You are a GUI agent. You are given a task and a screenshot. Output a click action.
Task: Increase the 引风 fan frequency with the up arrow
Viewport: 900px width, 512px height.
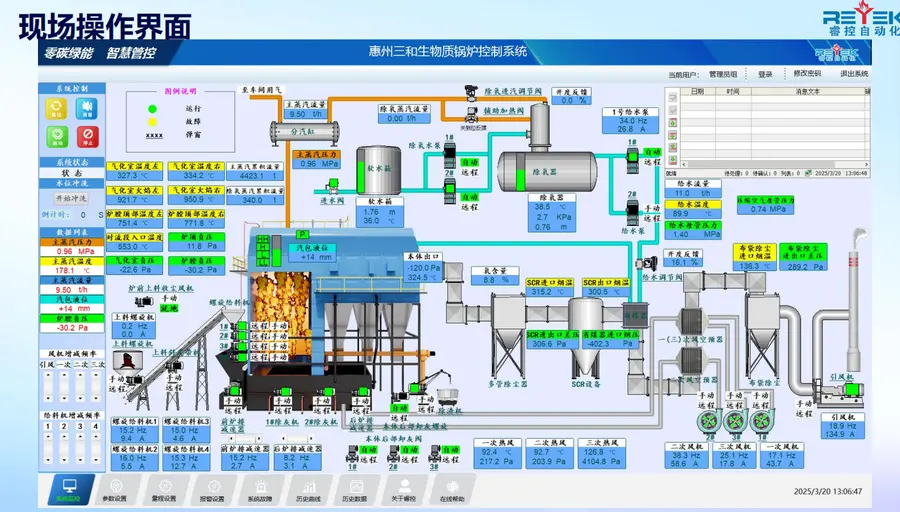pos(48,375)
